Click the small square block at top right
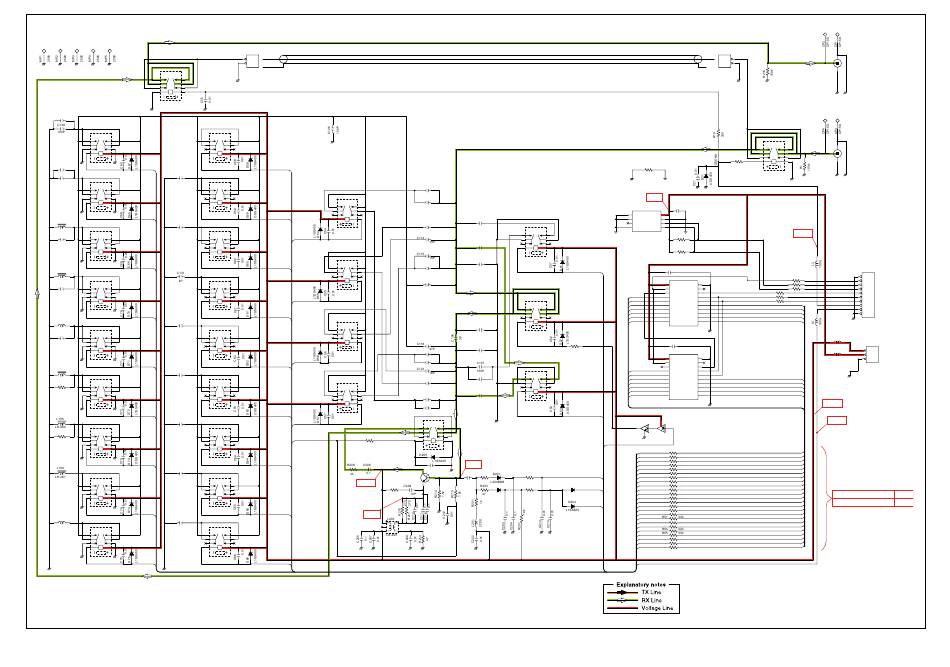The image size is (950, 667). click(x=724, y=61)
